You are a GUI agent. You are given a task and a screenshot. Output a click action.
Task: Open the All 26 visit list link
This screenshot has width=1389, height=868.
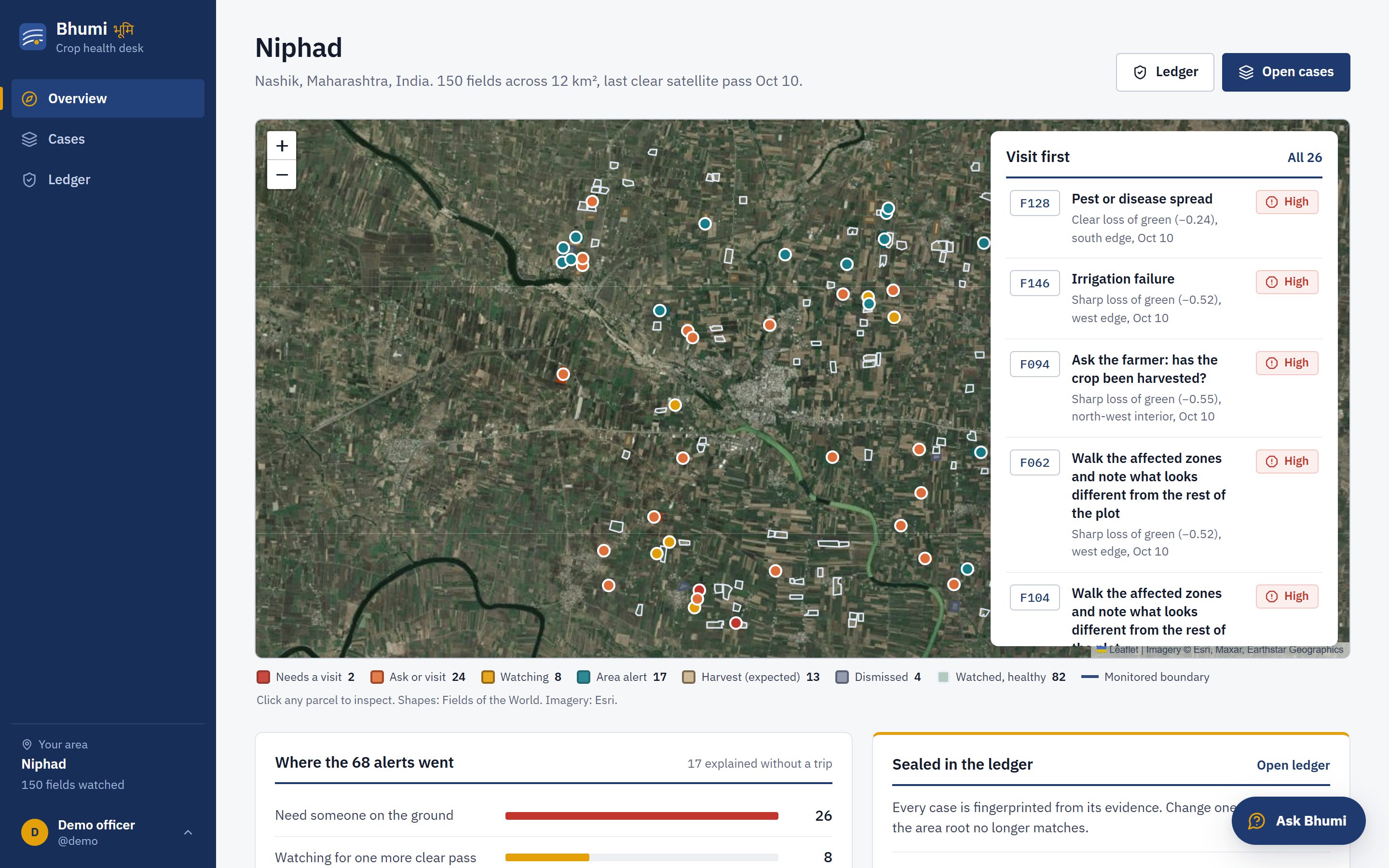(1304, 157)
